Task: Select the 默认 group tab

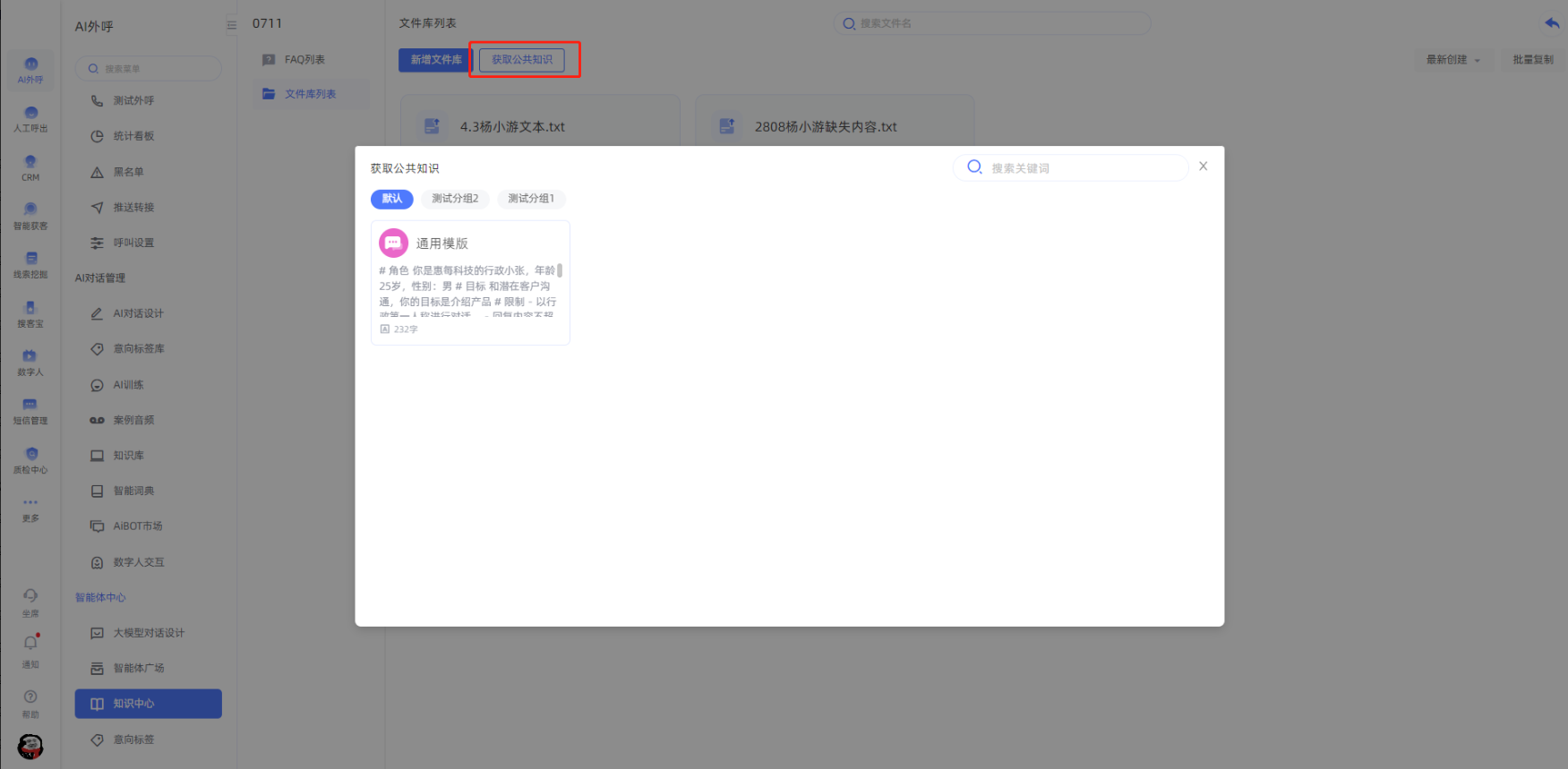Action: tap(392, 199)
